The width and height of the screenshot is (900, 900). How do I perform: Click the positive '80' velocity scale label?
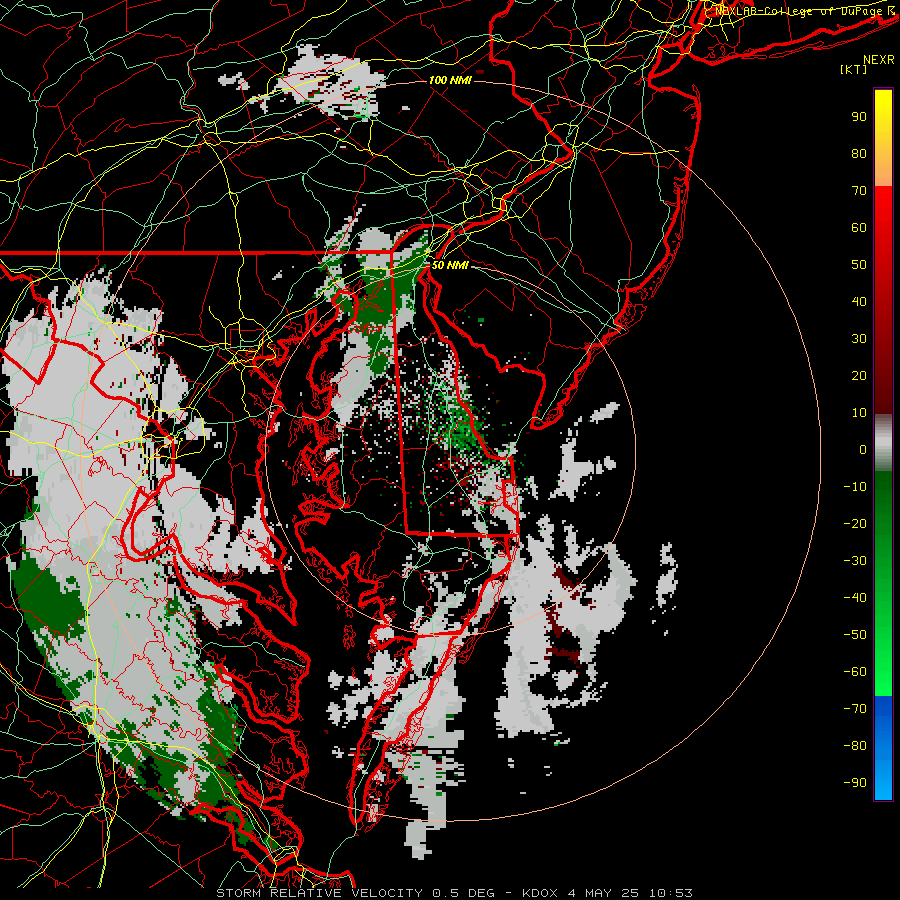[x=859, y=154]
